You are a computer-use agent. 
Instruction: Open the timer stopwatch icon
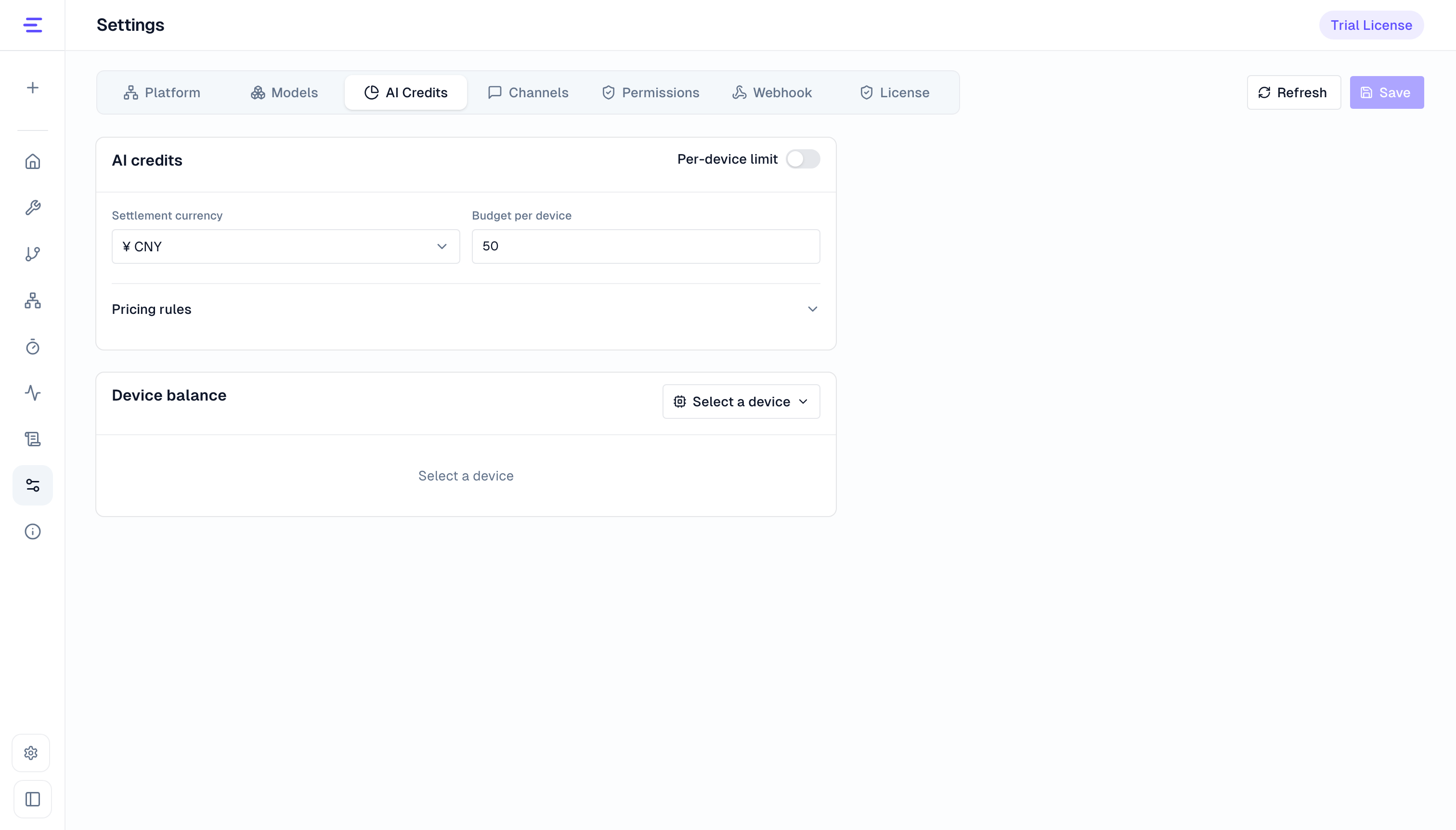(32, 347)
